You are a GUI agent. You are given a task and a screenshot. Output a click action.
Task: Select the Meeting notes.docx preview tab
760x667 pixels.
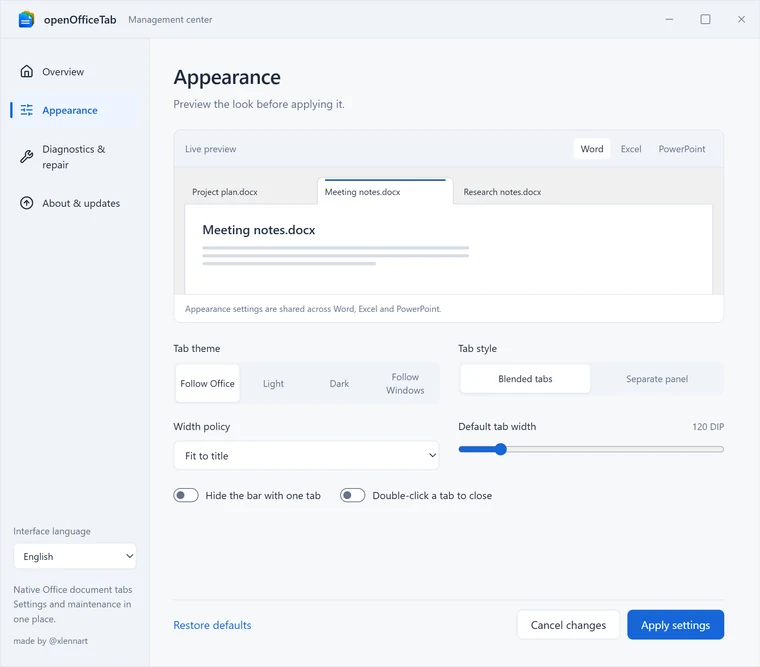click(385, 192)
